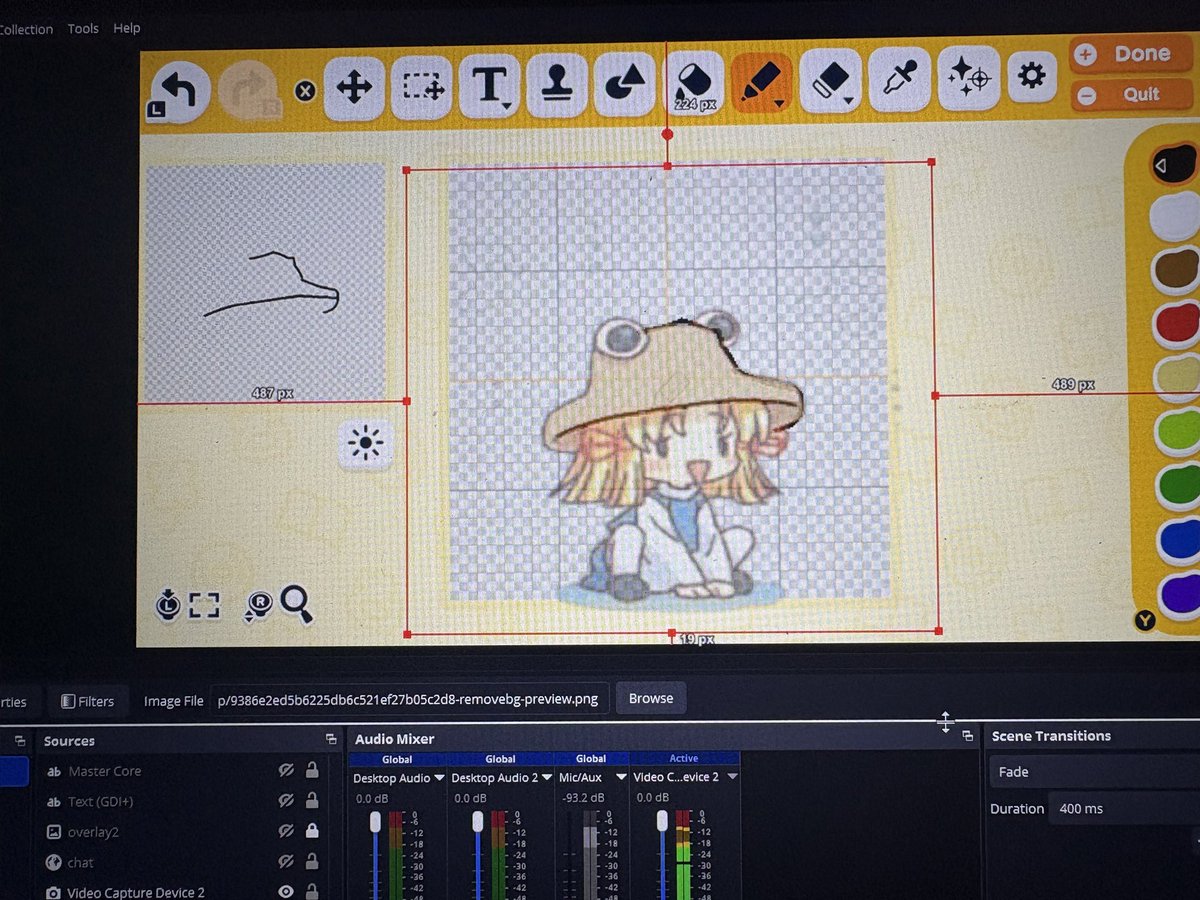
Task: Select the Shapes tool
Action: click(x=624, y=85)
